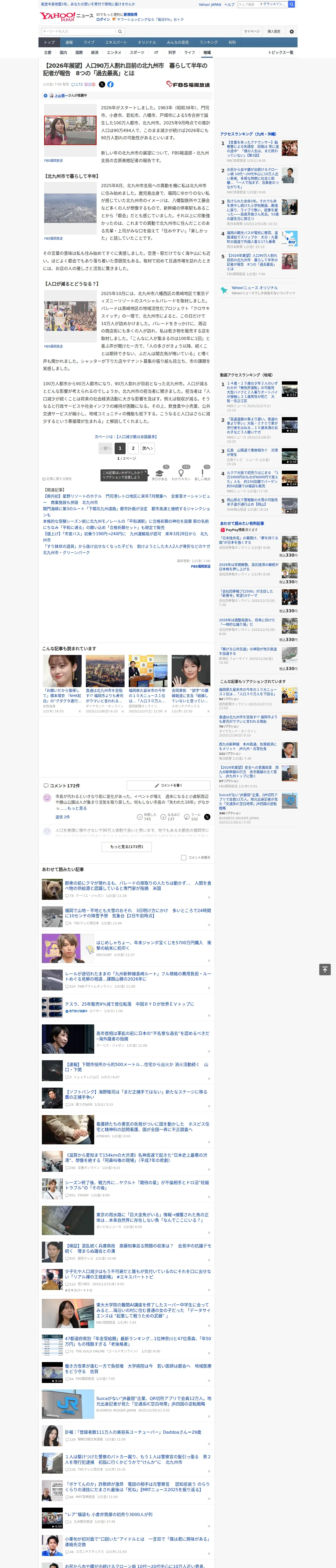The width and height of the screenshot is (336, 1568).
Task: Open the ライブ main tab
Action: 89,43
